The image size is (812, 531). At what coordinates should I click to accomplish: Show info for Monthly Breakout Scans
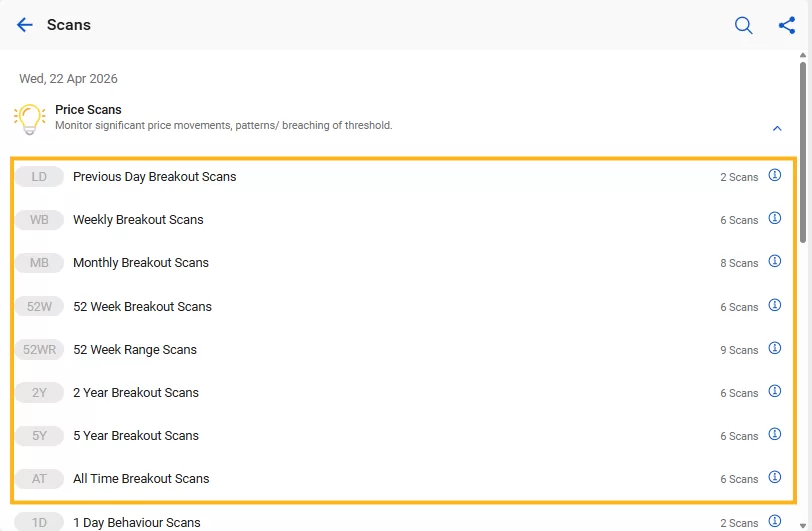774,262
